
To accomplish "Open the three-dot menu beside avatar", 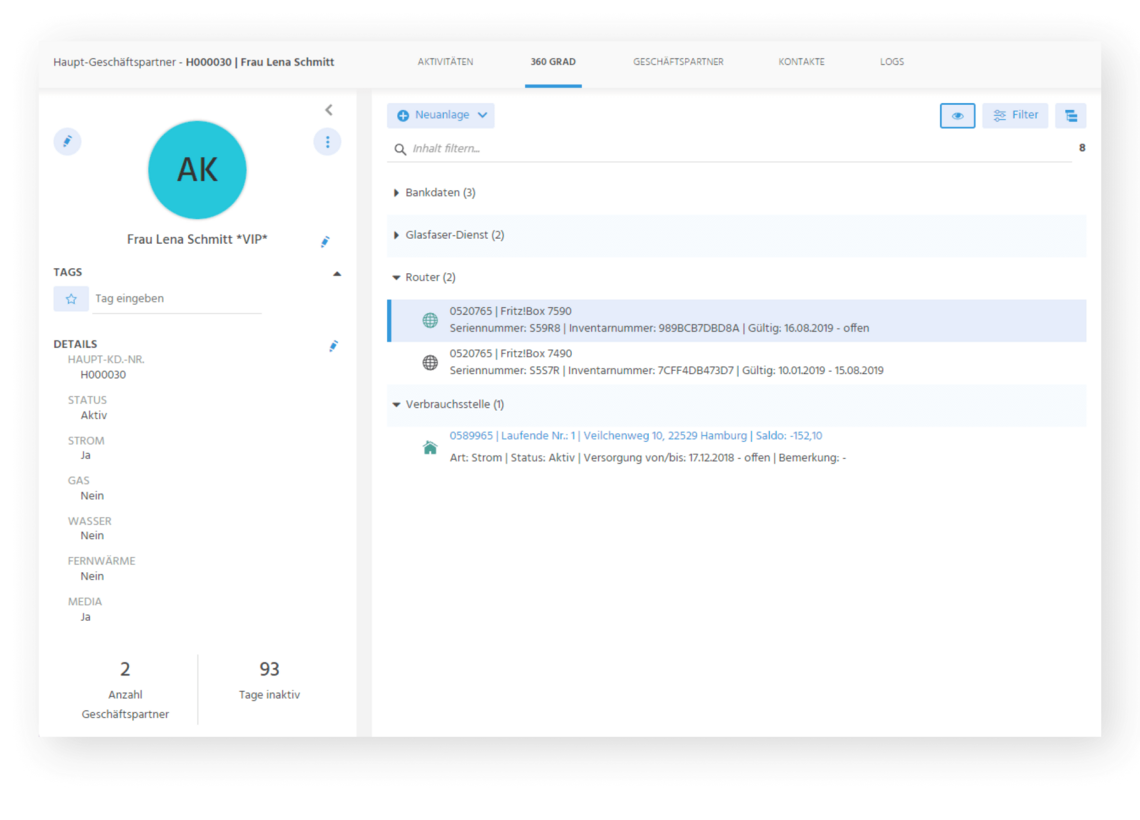I will pos(327,142).
